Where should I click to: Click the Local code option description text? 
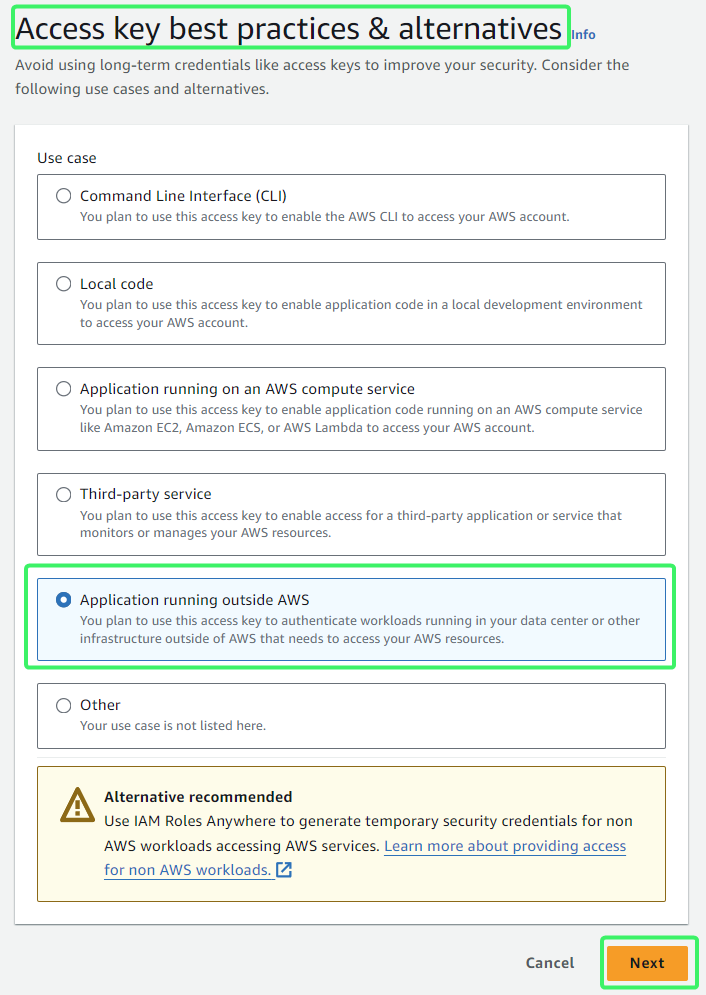click(x=361, y=313)
